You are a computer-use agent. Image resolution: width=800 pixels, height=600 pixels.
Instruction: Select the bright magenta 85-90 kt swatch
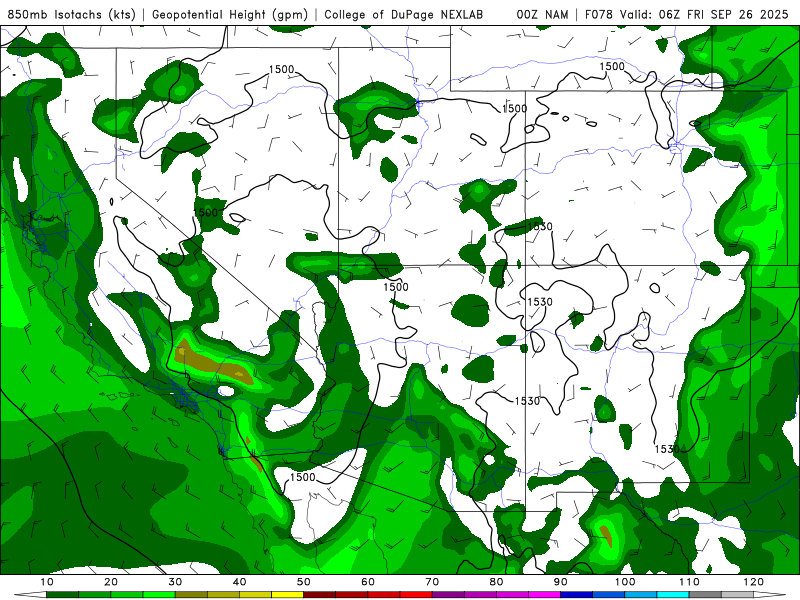point(544,595)
